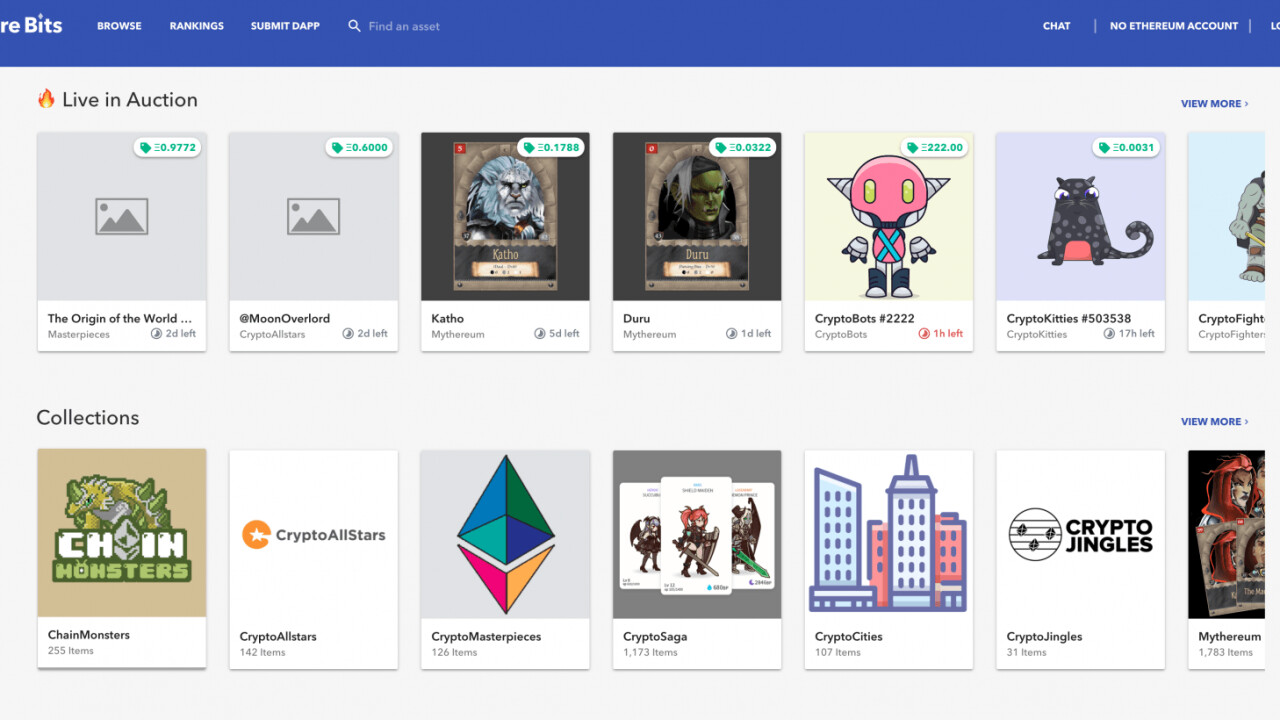The width and height of the screenshot is (1280, 720).
Task: Open the ChainMonsters collection
Action: tap(122, 533)
